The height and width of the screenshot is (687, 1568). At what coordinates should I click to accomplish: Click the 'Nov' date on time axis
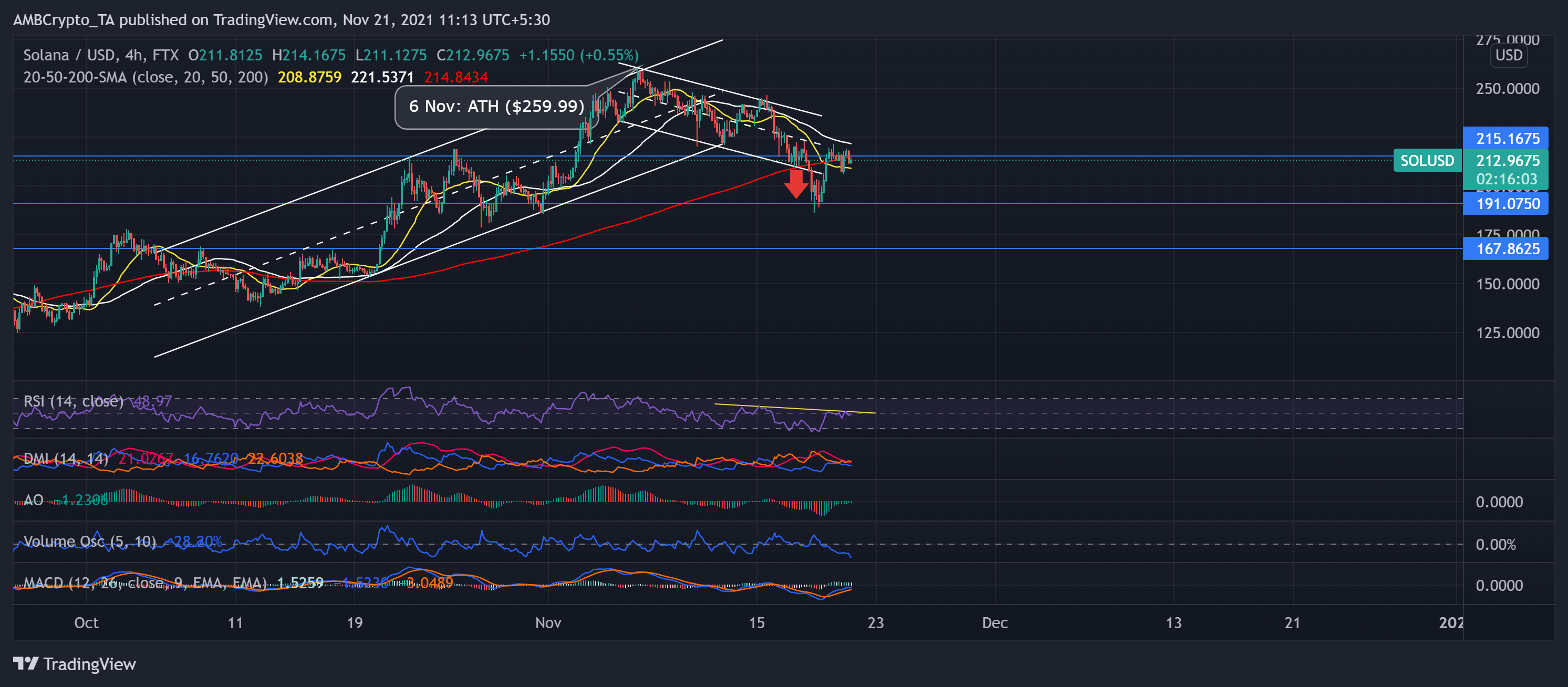click(548, 622)
